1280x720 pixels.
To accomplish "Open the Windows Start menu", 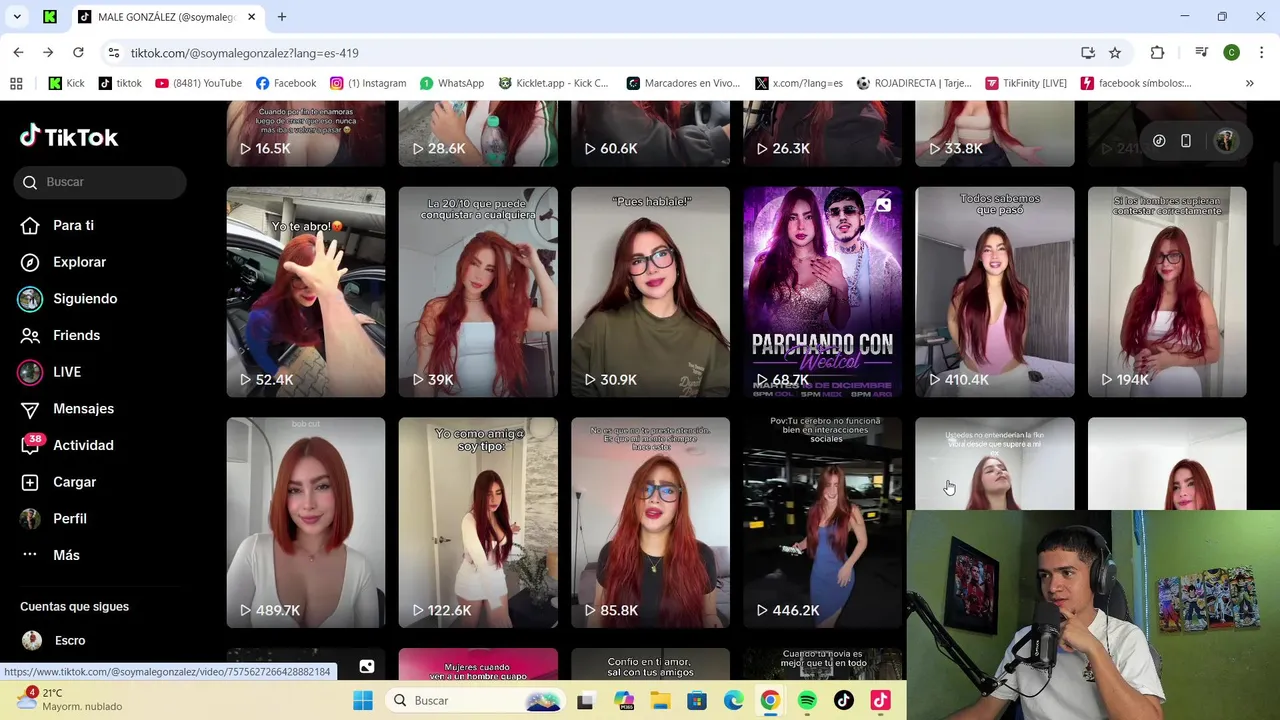I will click(x=363, y=700).
